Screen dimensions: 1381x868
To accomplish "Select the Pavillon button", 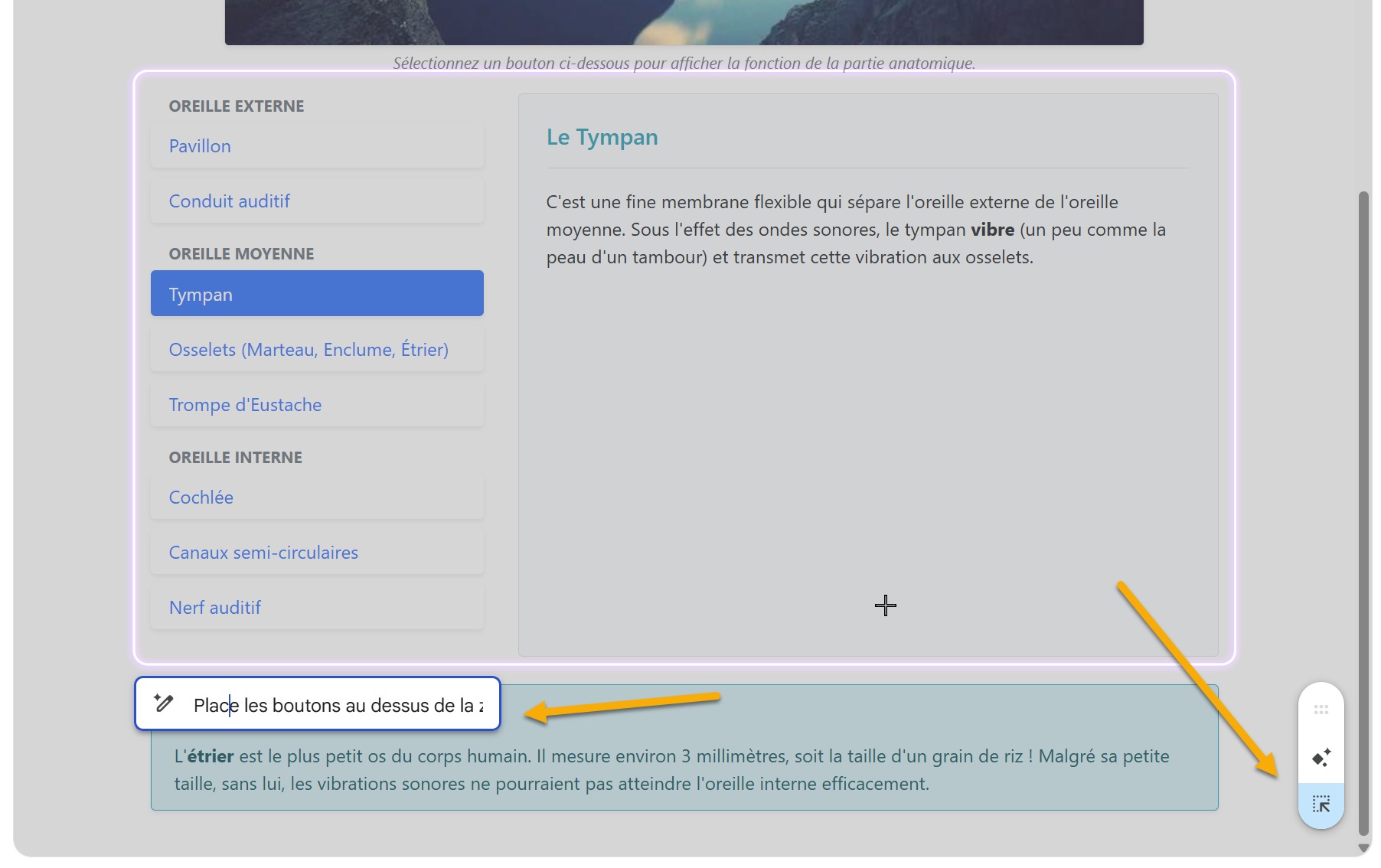I will click(x=317, y=145).
